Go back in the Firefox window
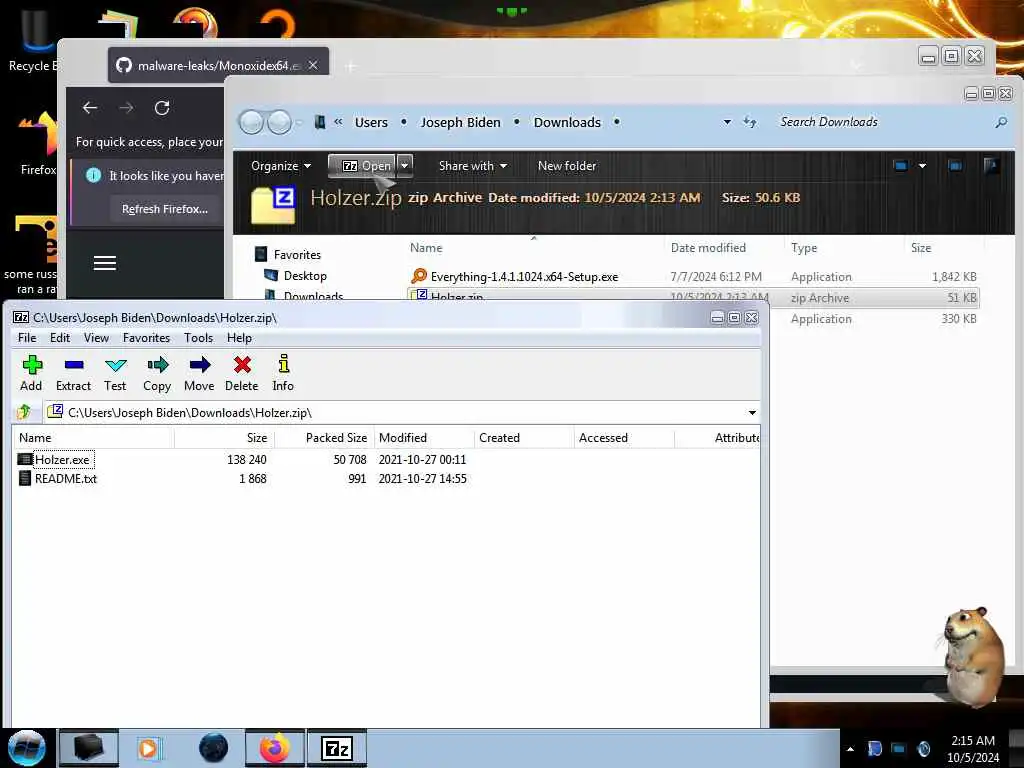 pyautogui.click(x=90, y=108)
